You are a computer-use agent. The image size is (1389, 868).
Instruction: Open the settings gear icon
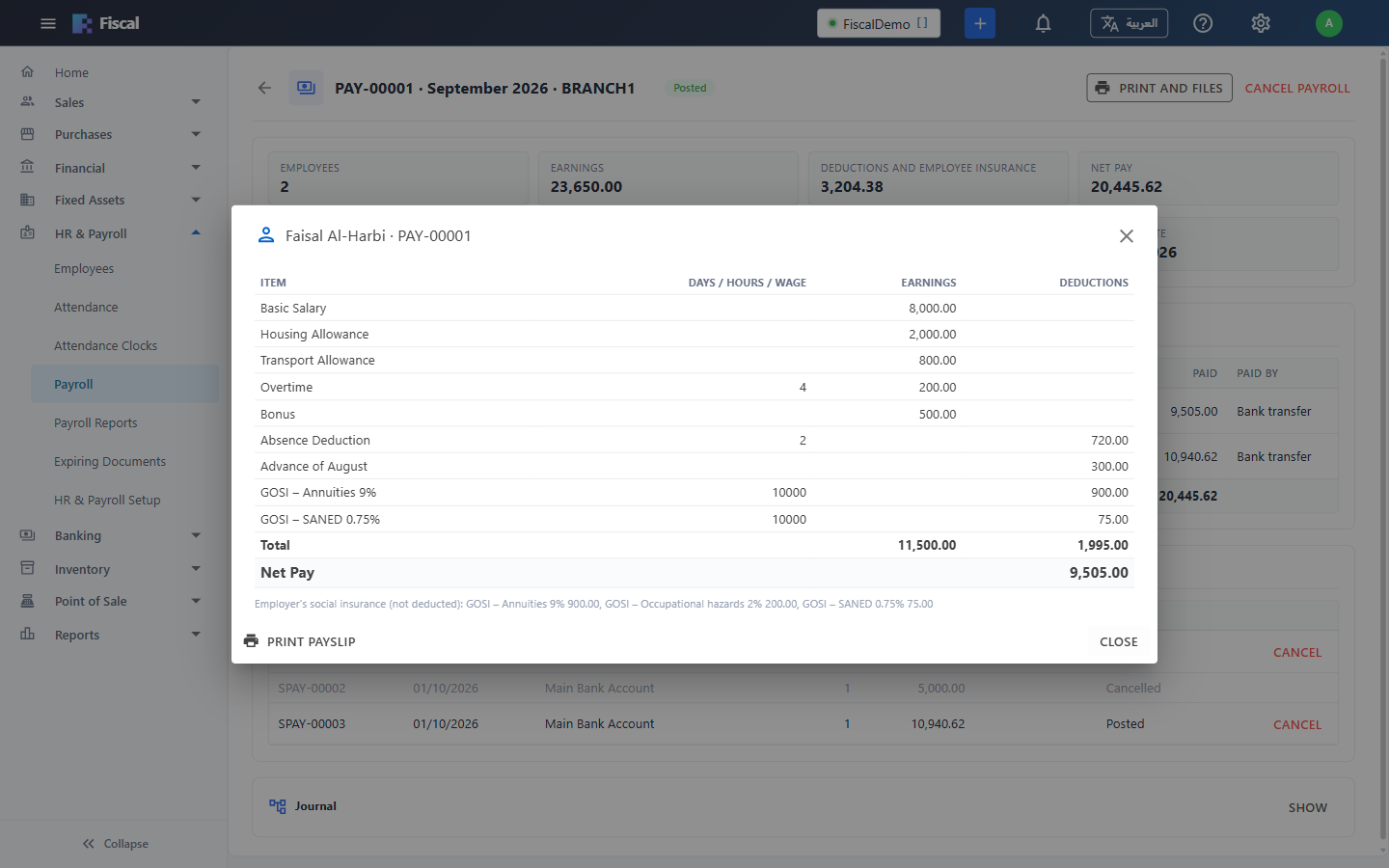1261,23
